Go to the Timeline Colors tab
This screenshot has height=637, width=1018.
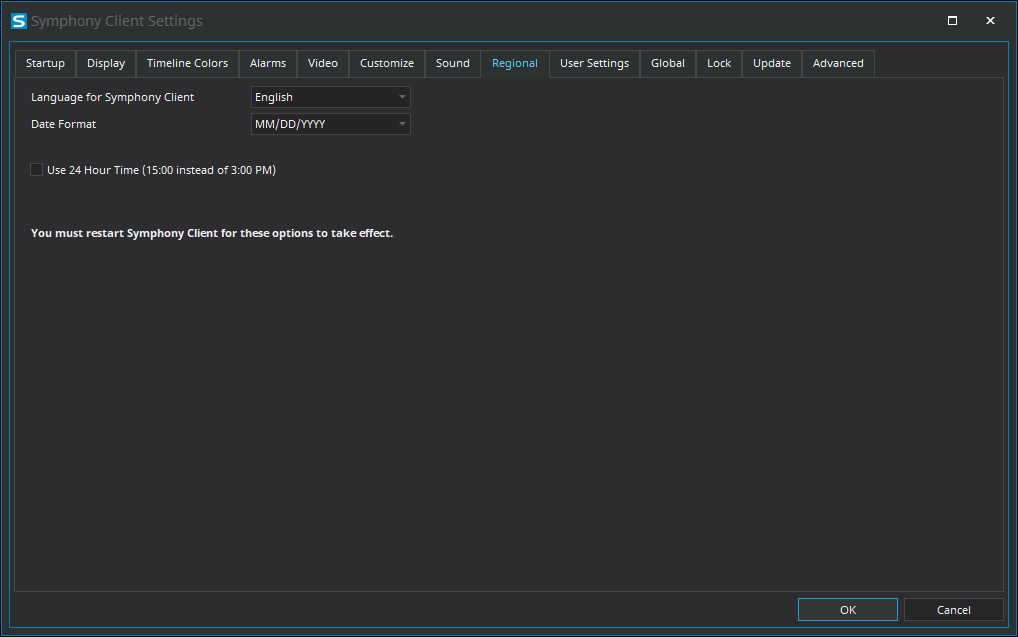click(x=187, y=64)
